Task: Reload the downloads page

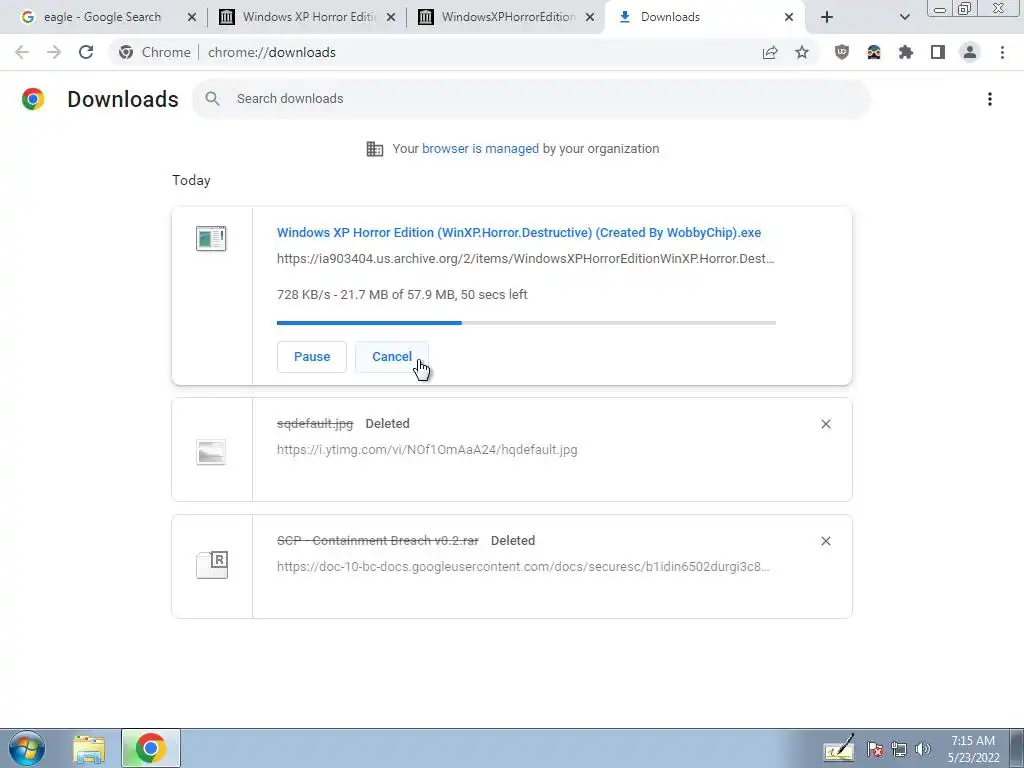Action: [86, 52]
